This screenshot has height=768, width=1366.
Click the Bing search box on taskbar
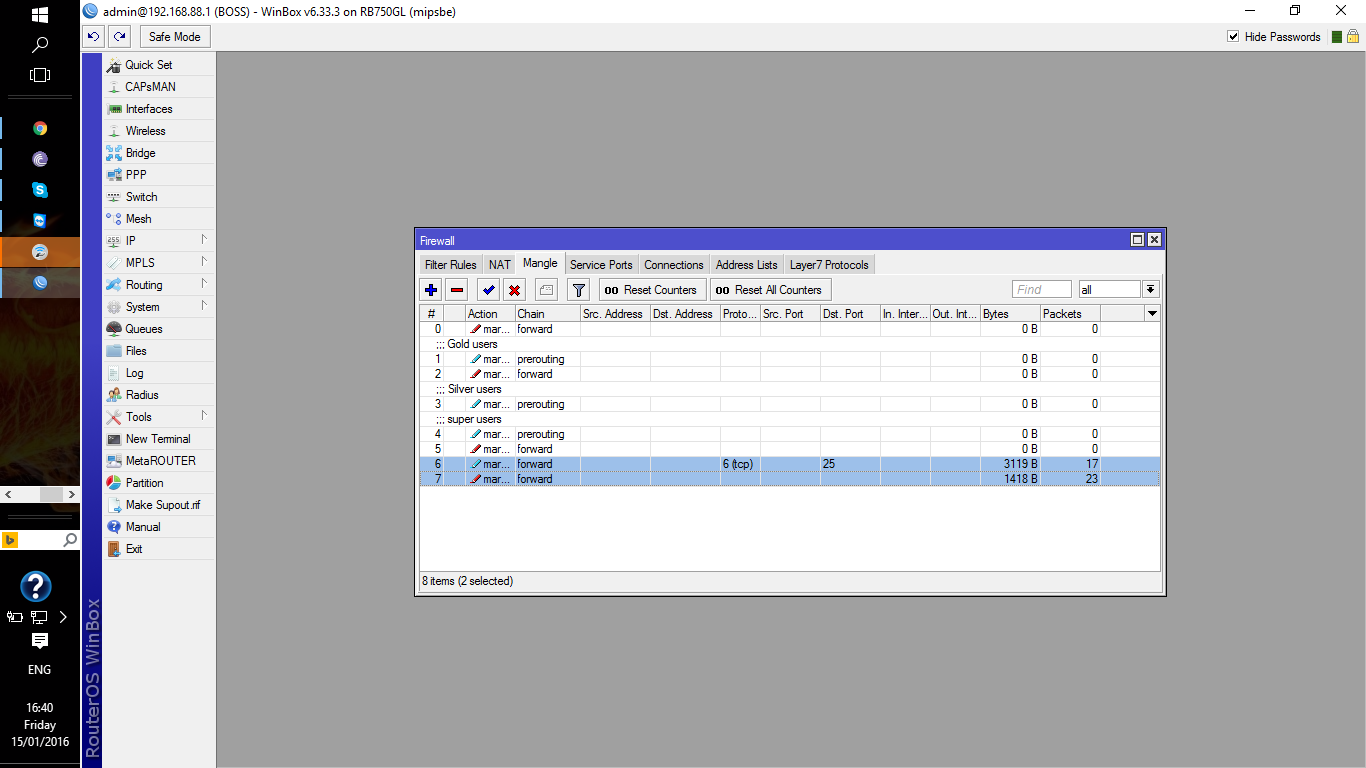click(x=40, y=540)
